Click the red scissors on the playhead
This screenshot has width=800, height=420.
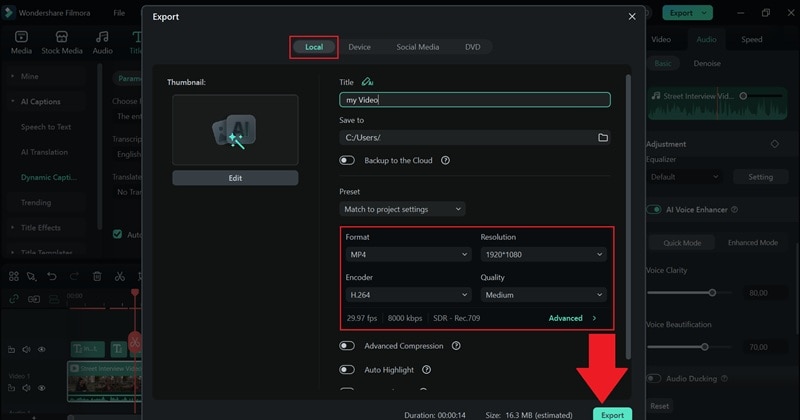[x=135, y=341]
